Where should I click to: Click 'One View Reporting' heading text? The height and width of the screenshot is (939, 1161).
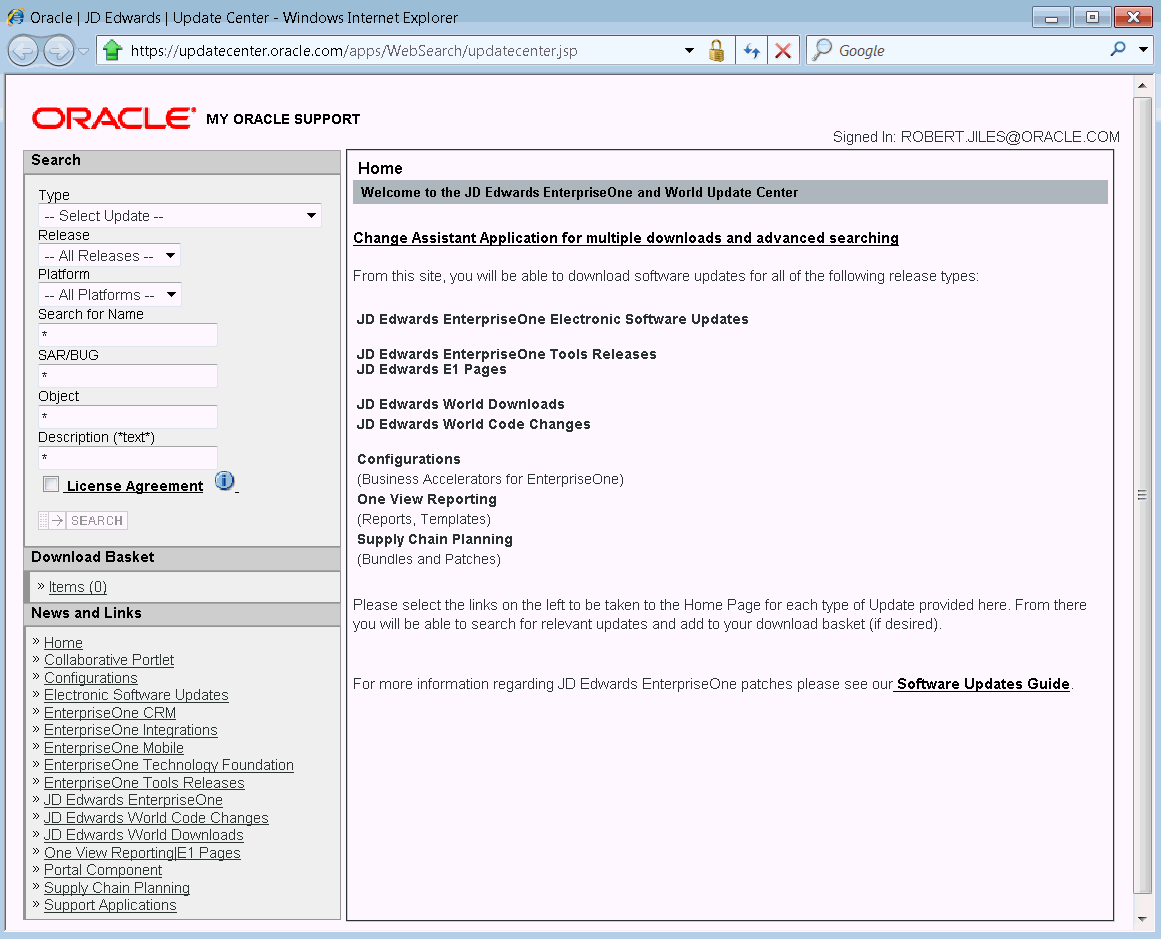pyautogui.click(x=426, y=499)
